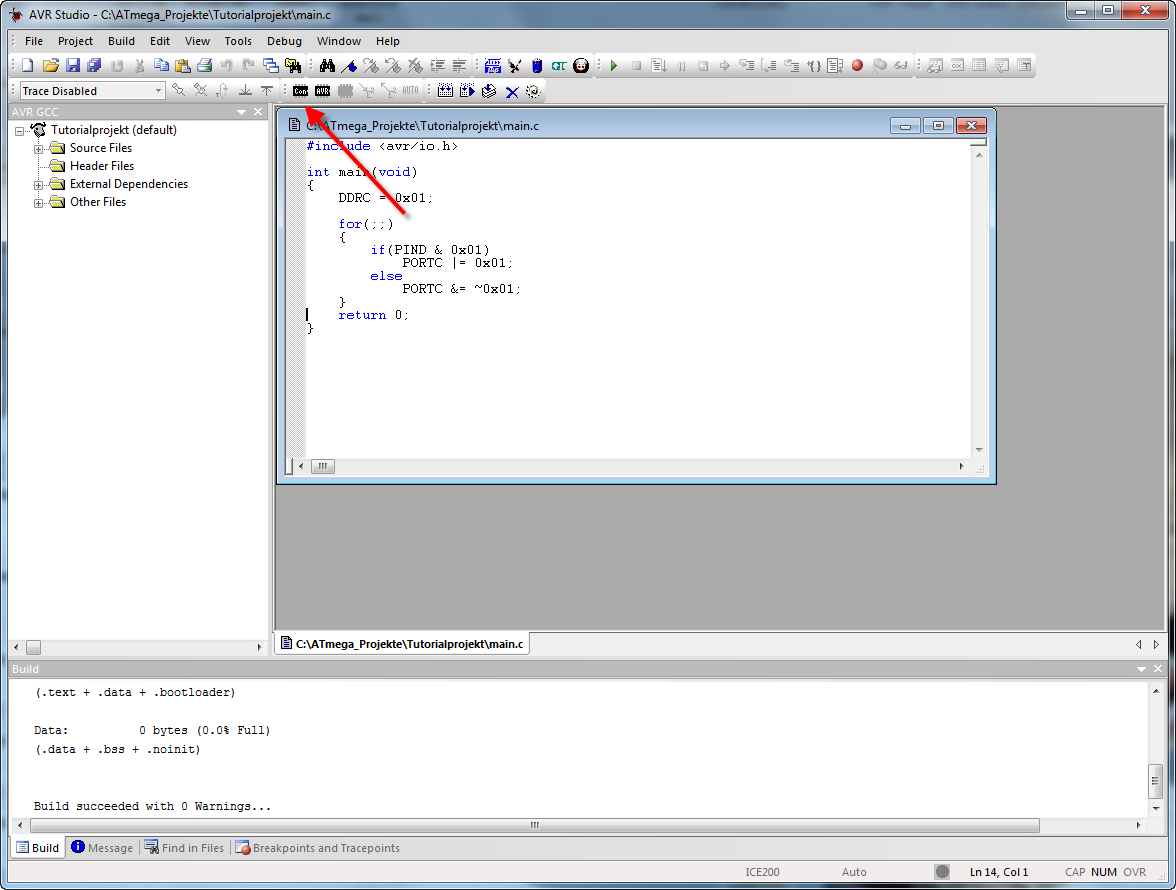Open the Debug menu
This screenshot has width=1176, height=890.
click(x=284, y=41)
